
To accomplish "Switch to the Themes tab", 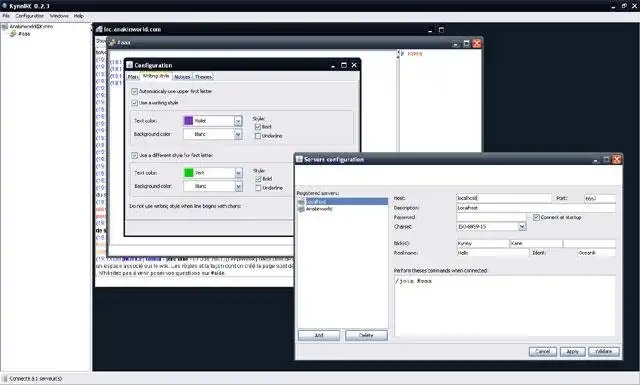I will click(x=203, y=77).
